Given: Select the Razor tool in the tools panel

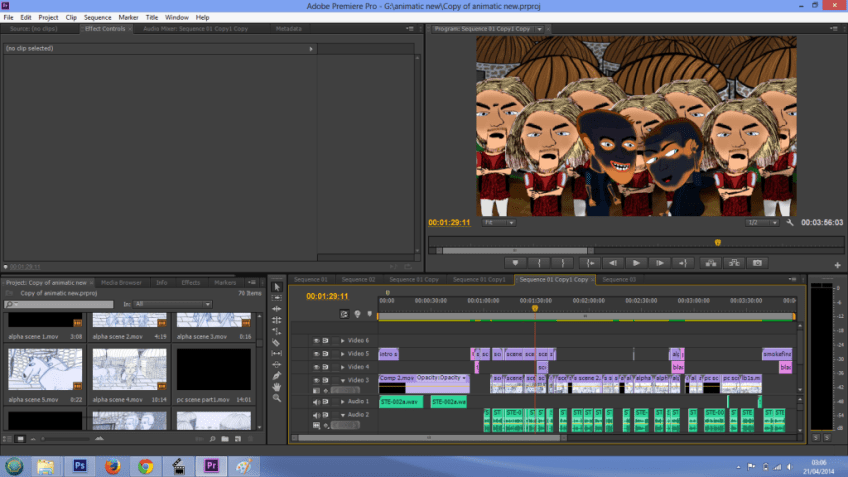Looking at the screenshot, I should 277,342.
